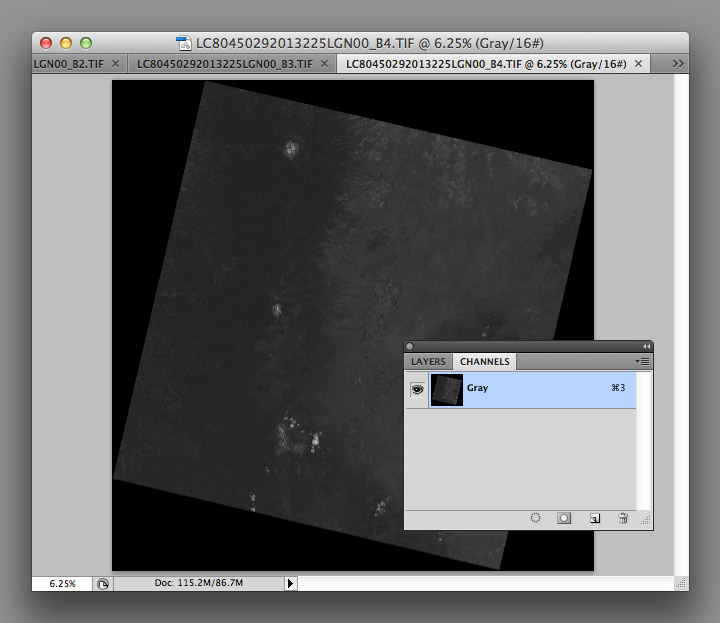Close the B3.TIF document tab
This screenshot has width=720, height=623.
(324, 63)
